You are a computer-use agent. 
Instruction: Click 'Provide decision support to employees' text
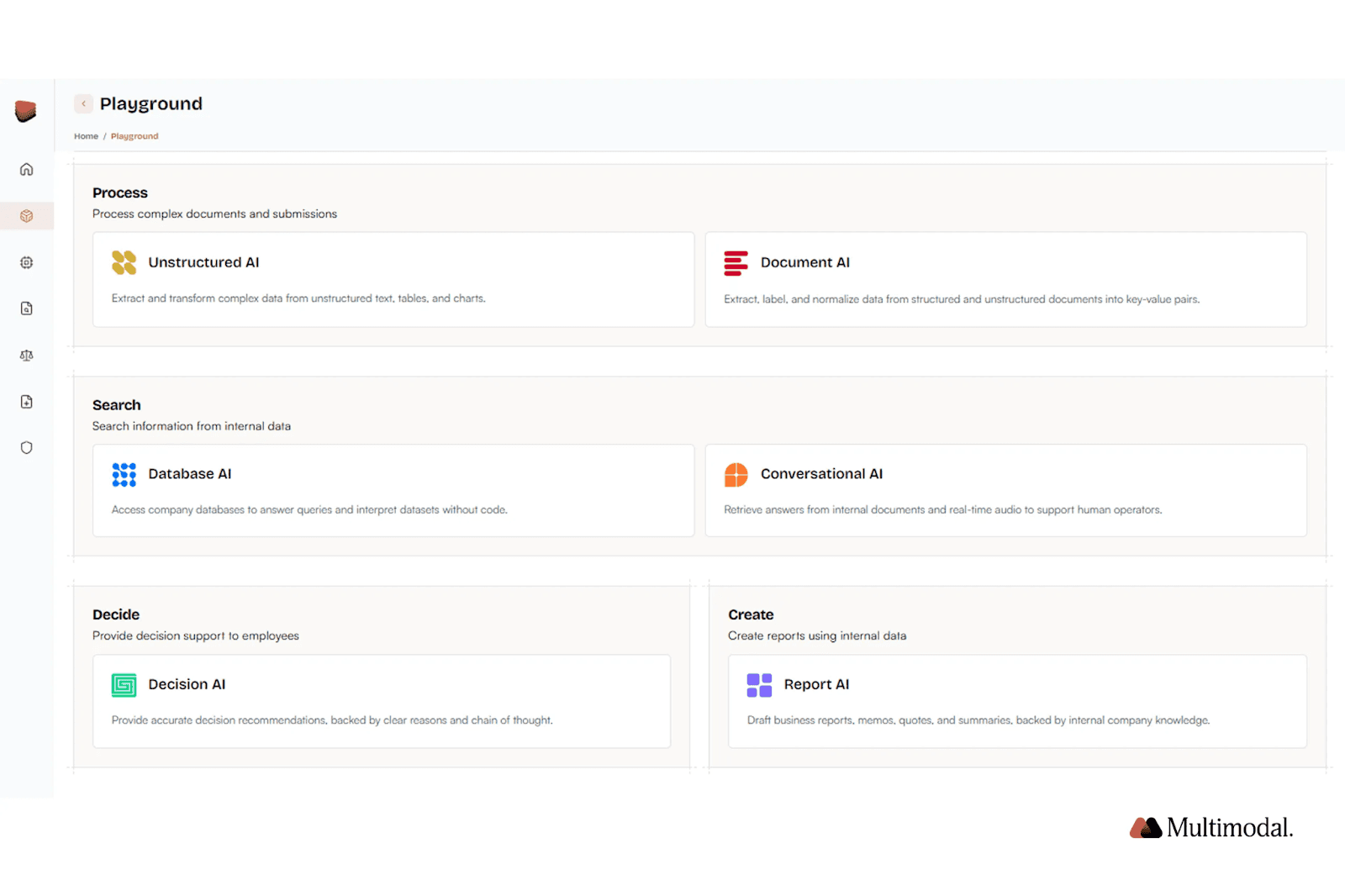(x=196, y=635)
